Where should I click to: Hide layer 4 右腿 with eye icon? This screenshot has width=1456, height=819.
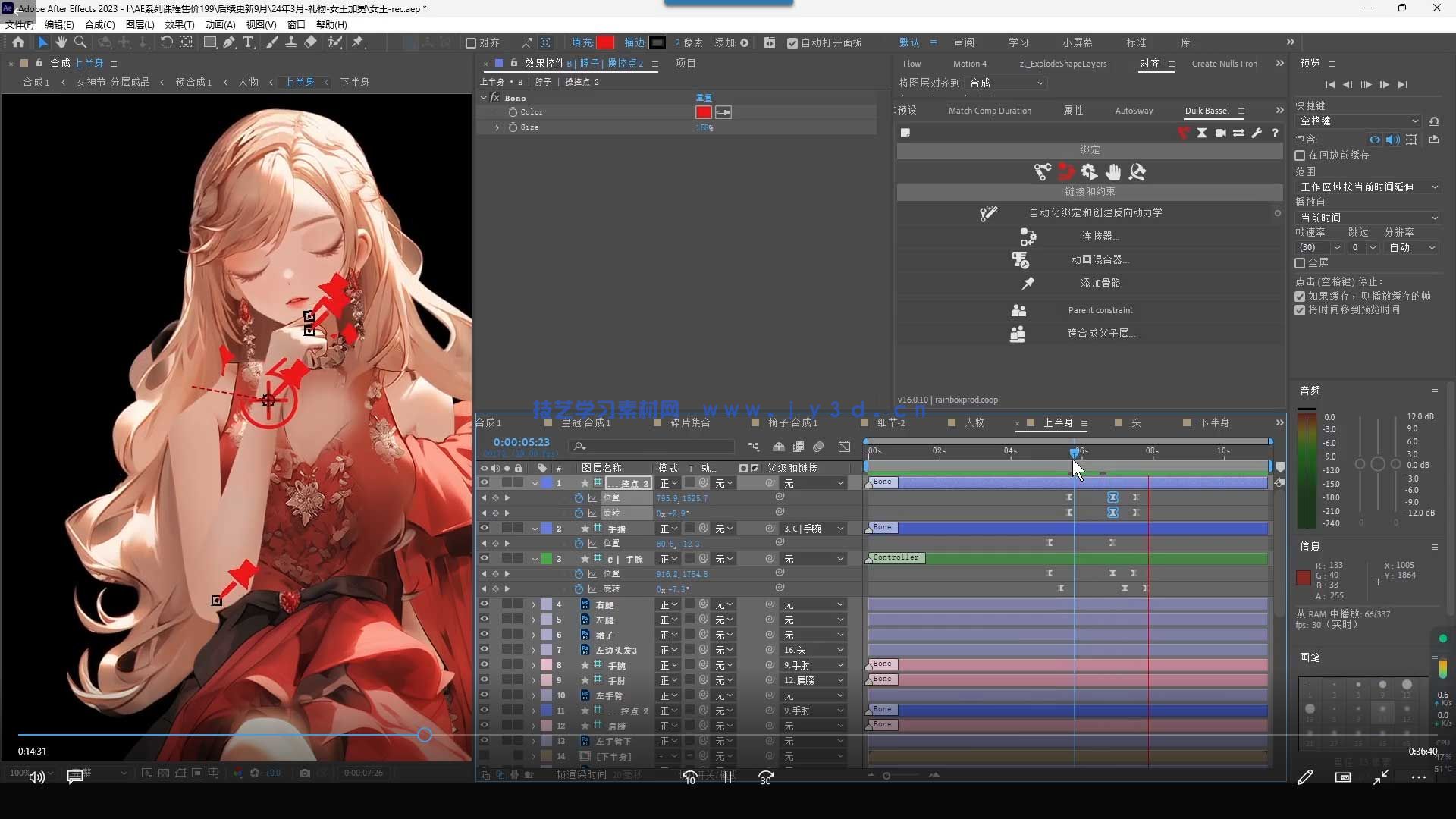484,604
